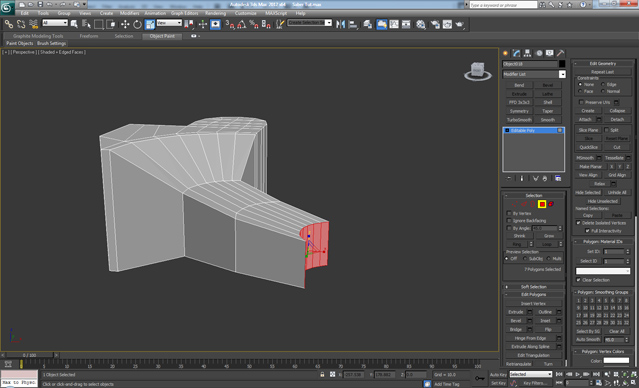Select the SubObj preview selection radio
The height and width of the screenshot is (388, 639).
pyautogui.click(x=525, y=259)
